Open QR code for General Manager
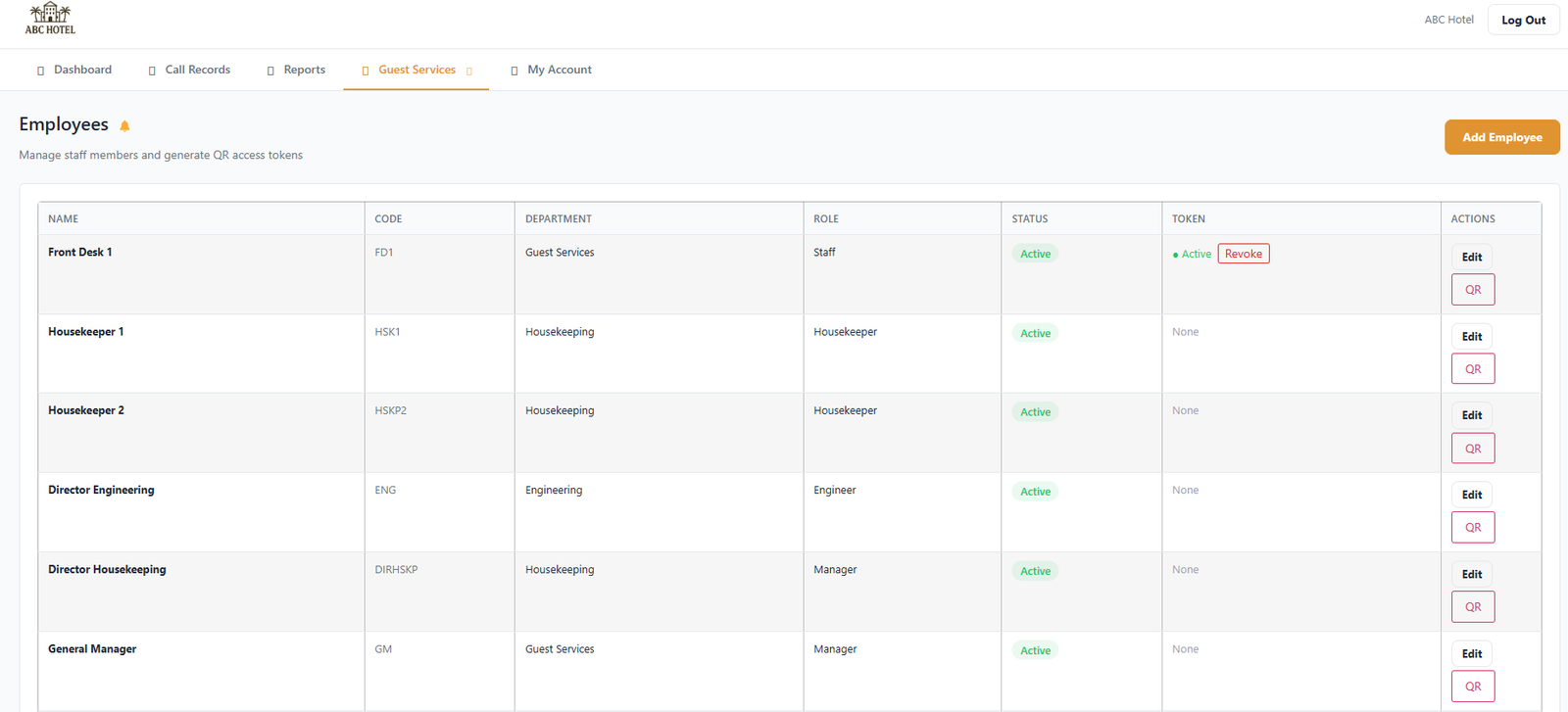 pos(1472,687)
